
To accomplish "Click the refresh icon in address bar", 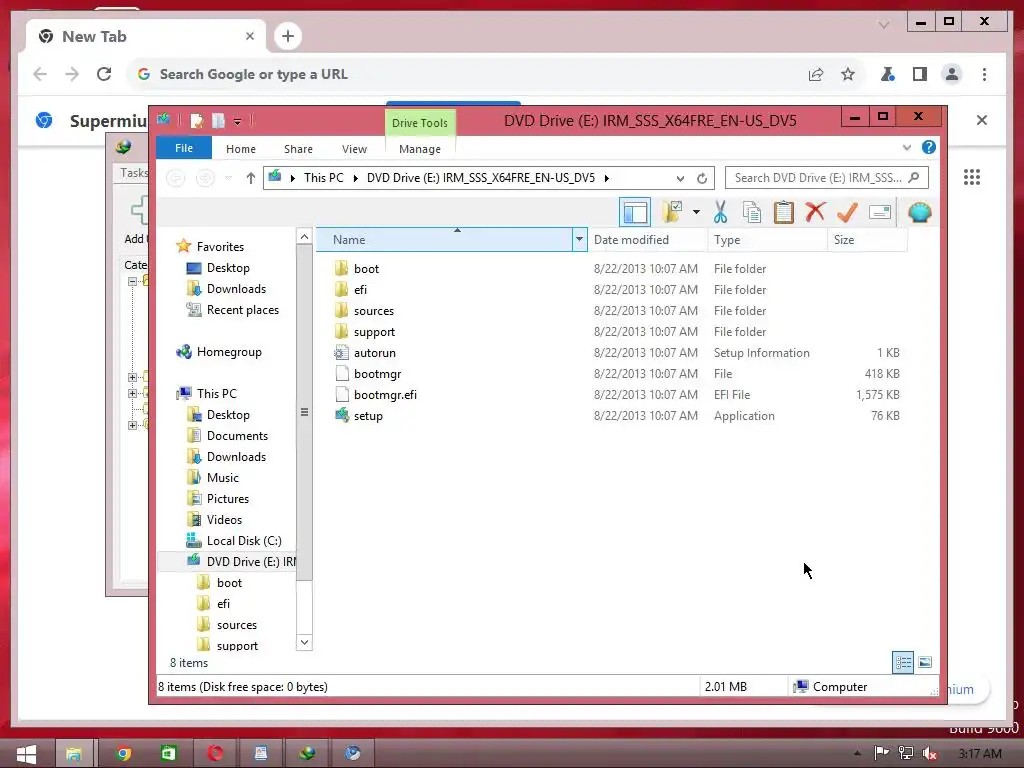I will (702, 178).
